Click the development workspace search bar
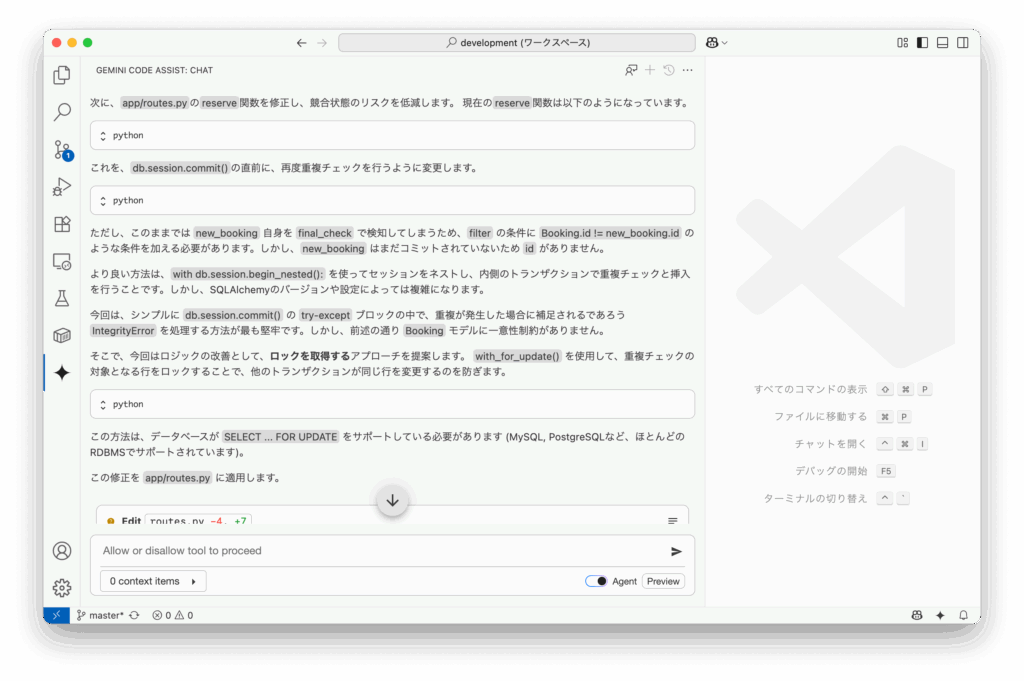This screenshot has width=1024, height=681. click(517, 42)
